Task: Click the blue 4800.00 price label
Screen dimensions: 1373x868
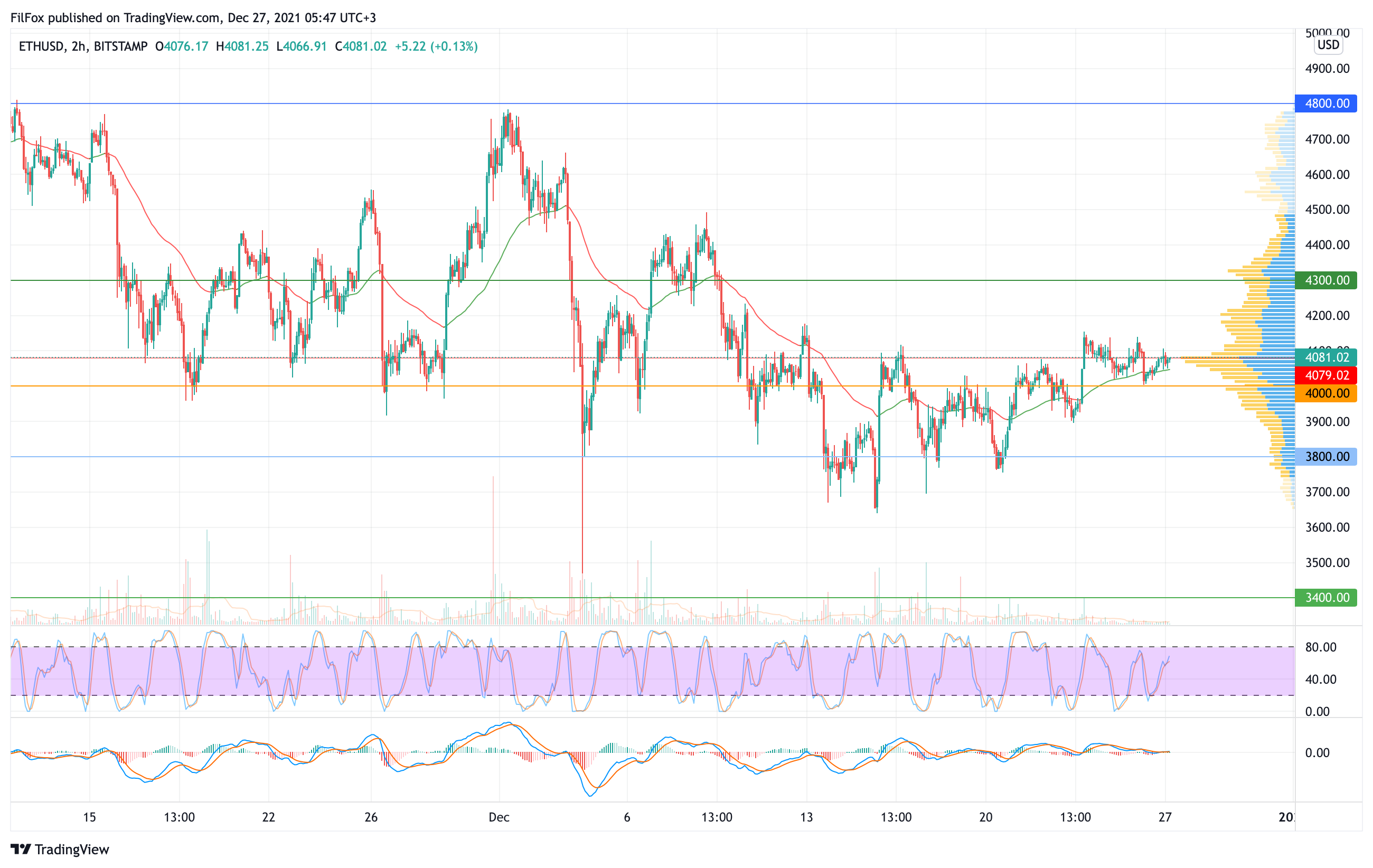Action: coord(1326,103)
